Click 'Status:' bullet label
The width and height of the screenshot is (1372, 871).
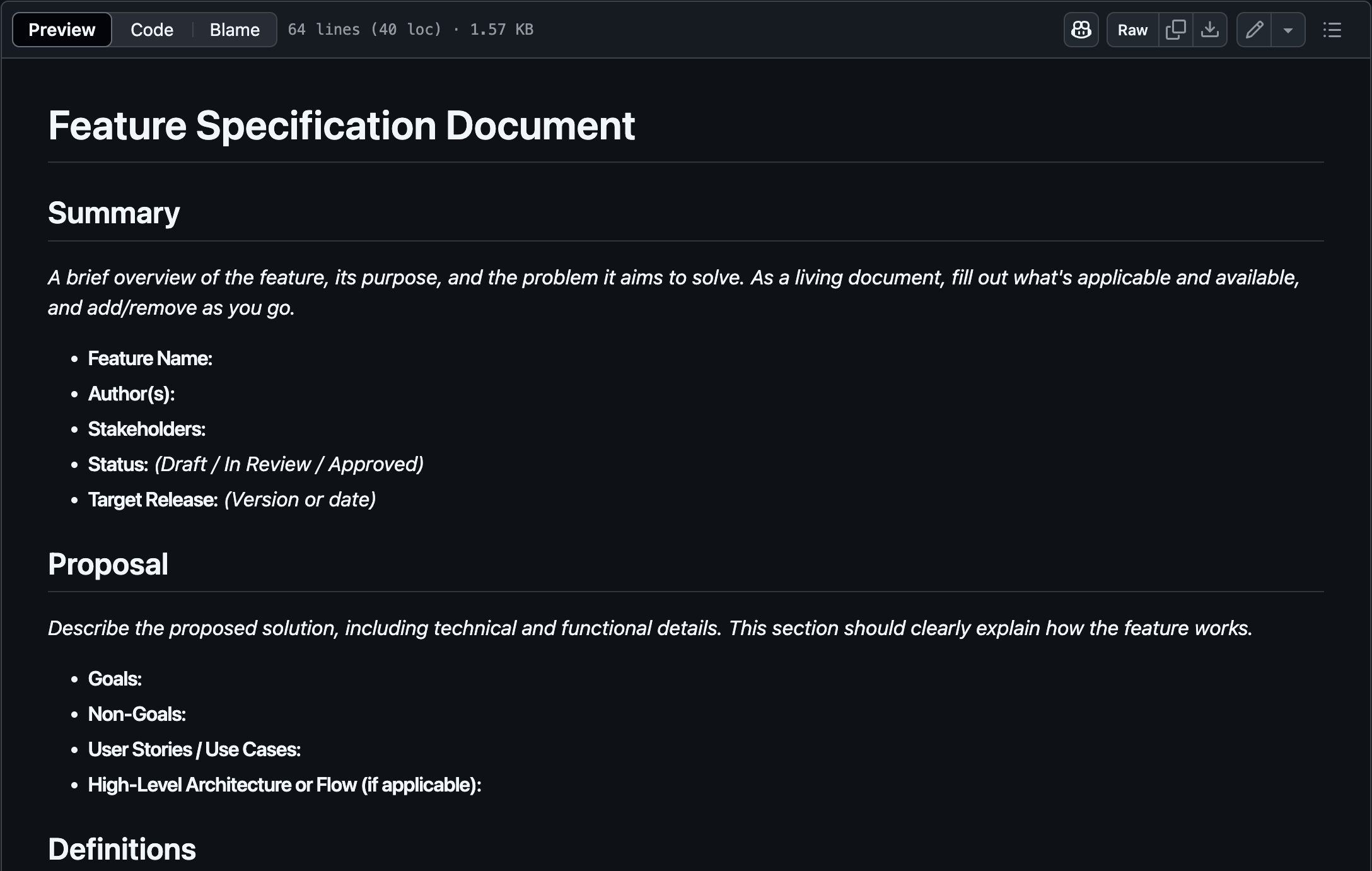(118, 464)
